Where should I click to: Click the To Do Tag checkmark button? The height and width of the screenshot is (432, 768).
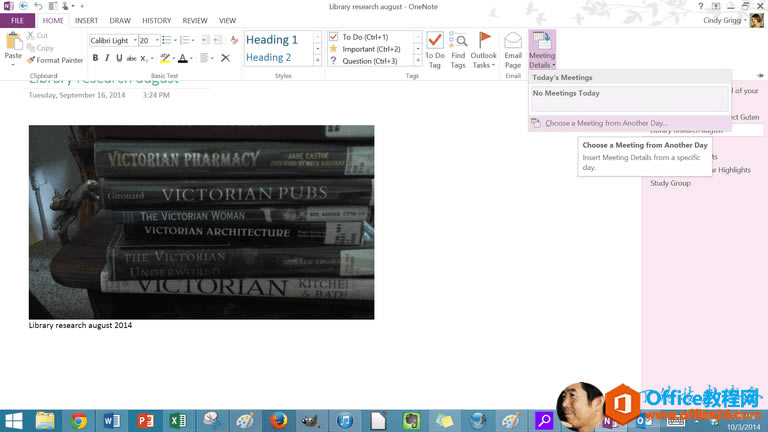(434, 50)
